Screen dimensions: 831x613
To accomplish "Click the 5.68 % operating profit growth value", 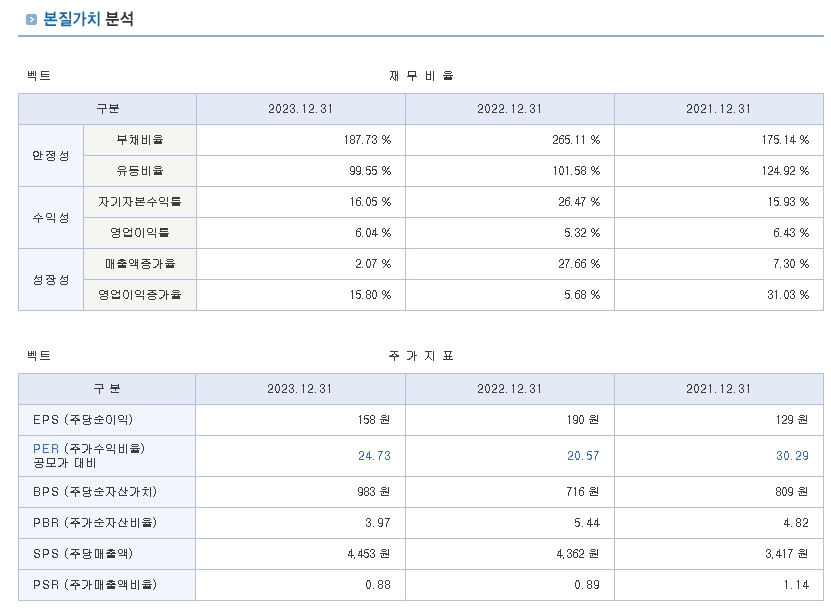I will coord(582,295).
